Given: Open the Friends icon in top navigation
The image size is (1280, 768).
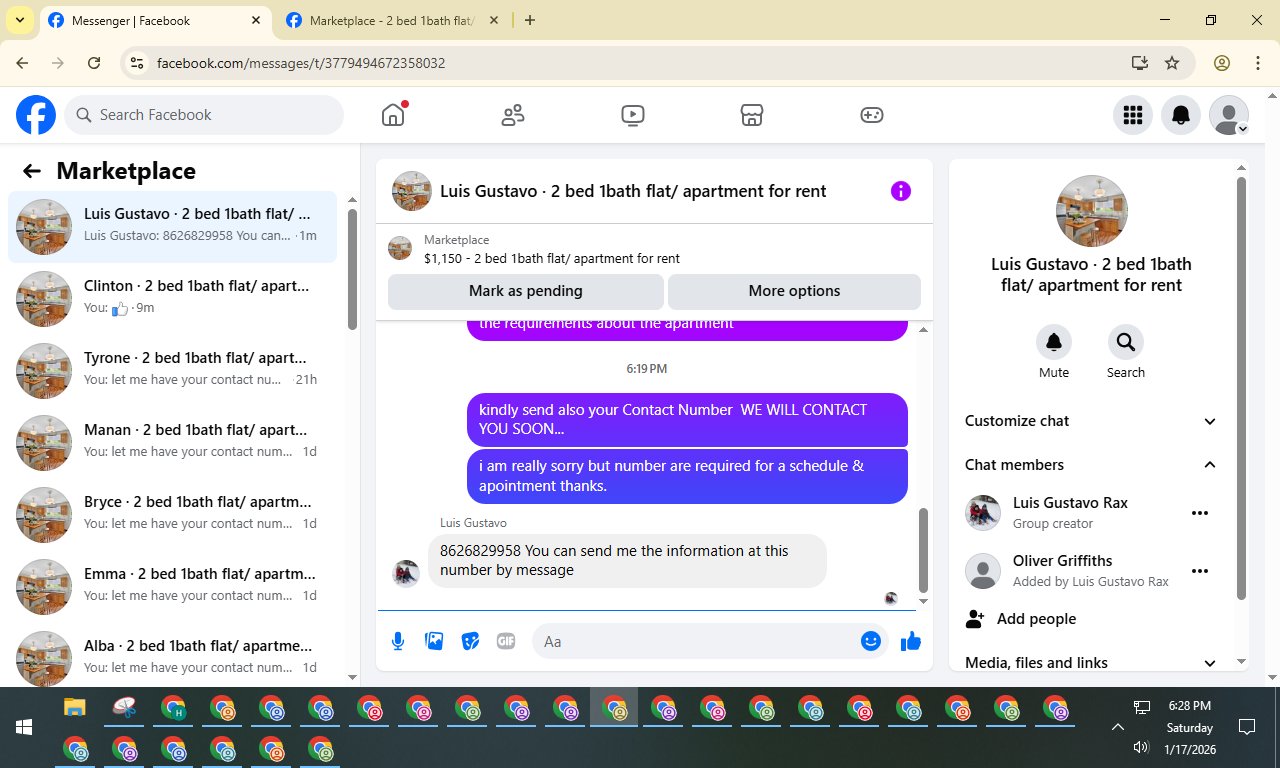Looking at the screenshot, I should (513, 115).
